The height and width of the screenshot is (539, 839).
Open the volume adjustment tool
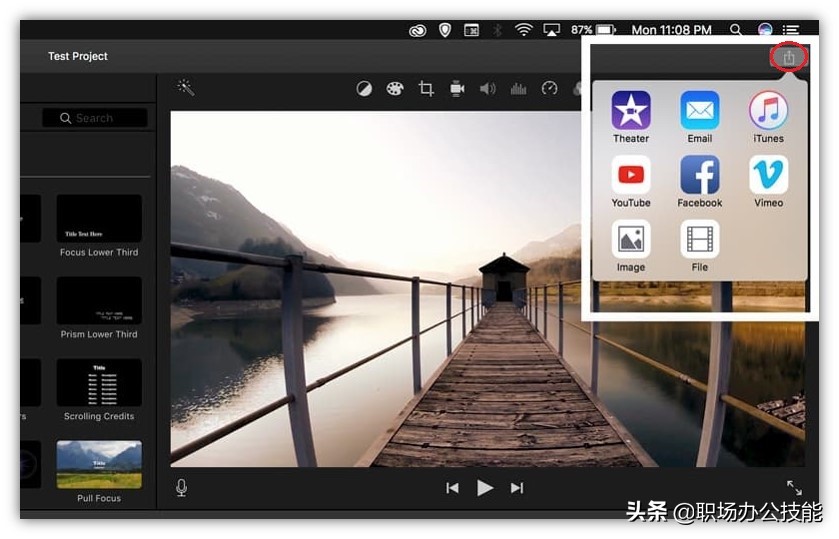(487, 88)
